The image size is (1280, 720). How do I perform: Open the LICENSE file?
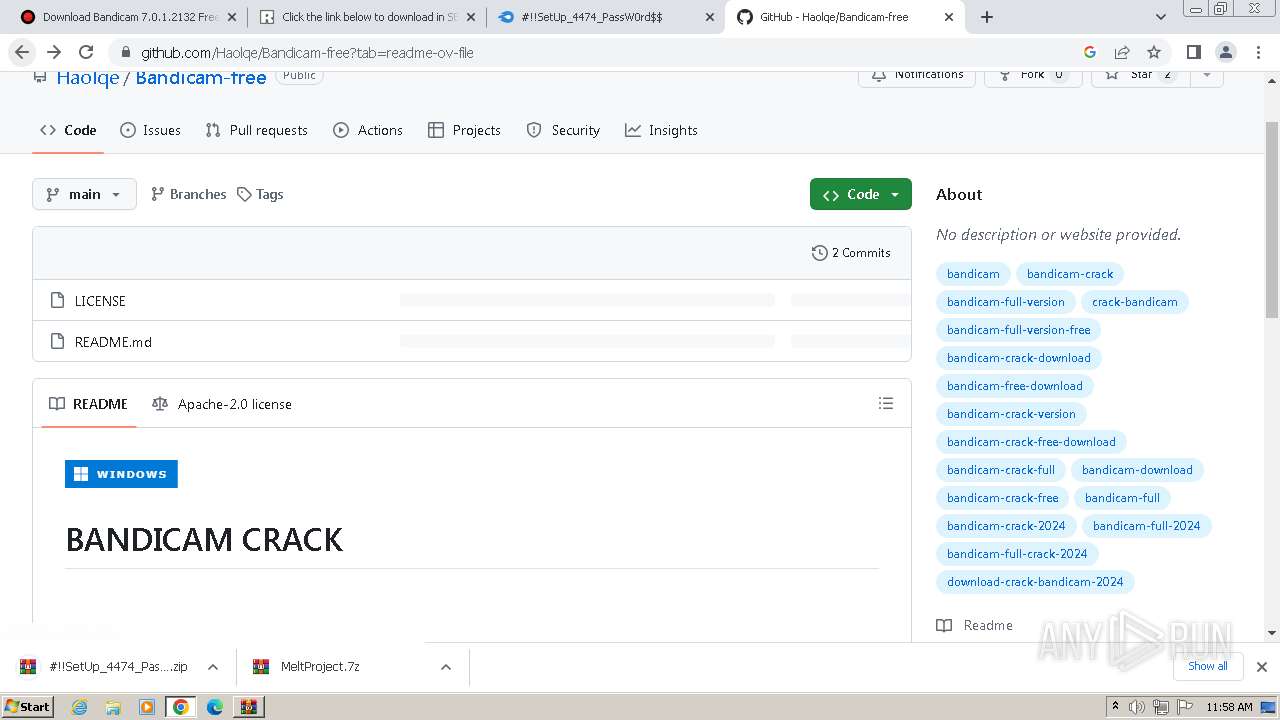(x=100, y=301)
